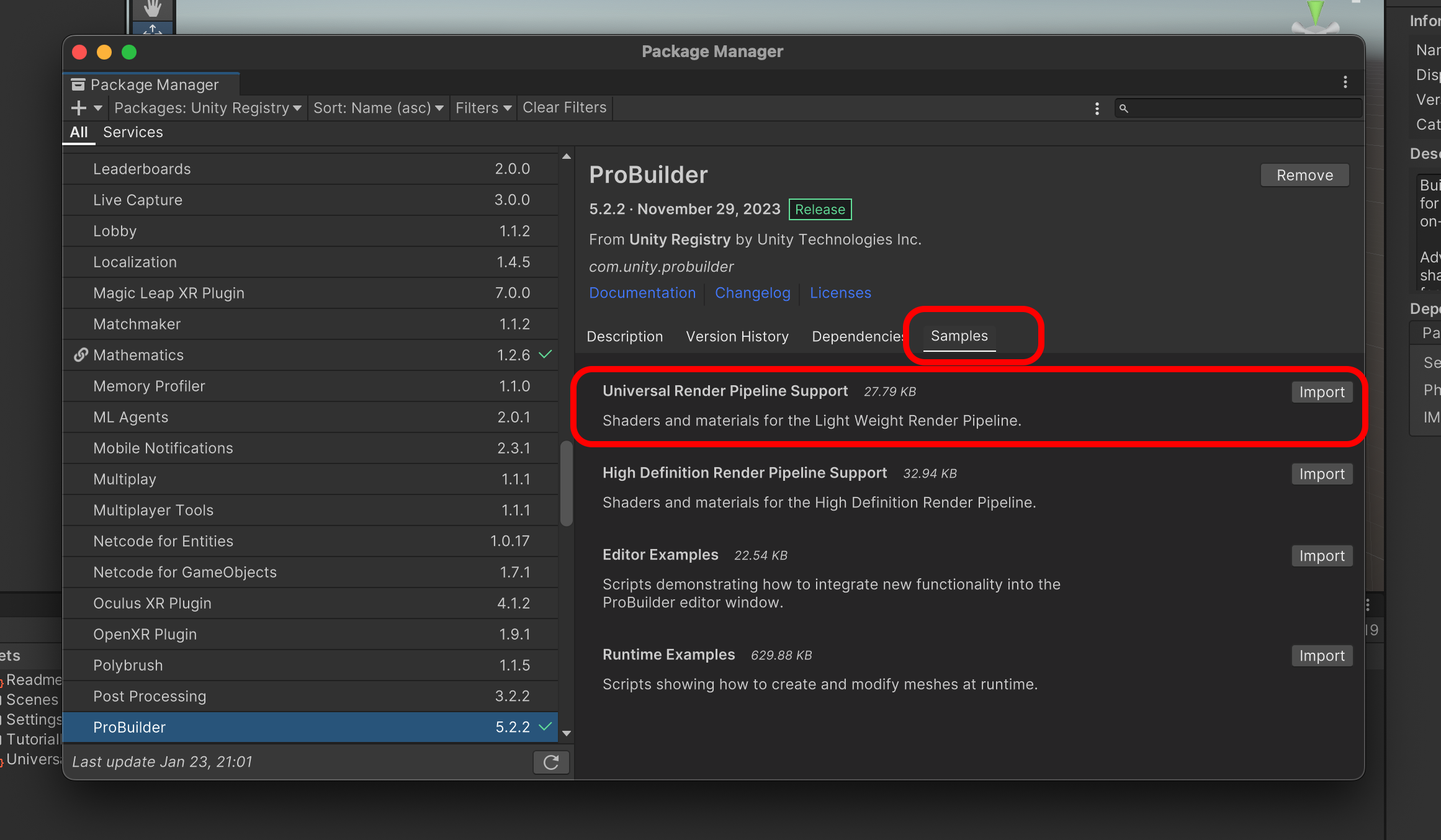Open the Version History tab

tap(737, 336)
